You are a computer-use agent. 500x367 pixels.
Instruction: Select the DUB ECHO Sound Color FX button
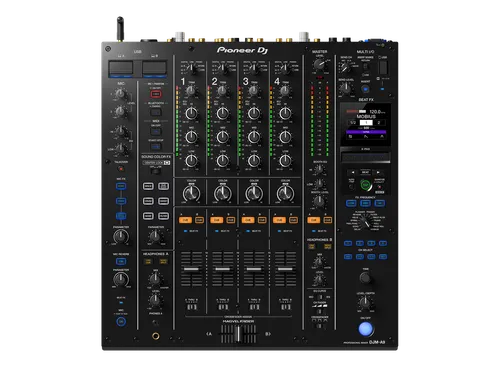click(x=163, y=186)
